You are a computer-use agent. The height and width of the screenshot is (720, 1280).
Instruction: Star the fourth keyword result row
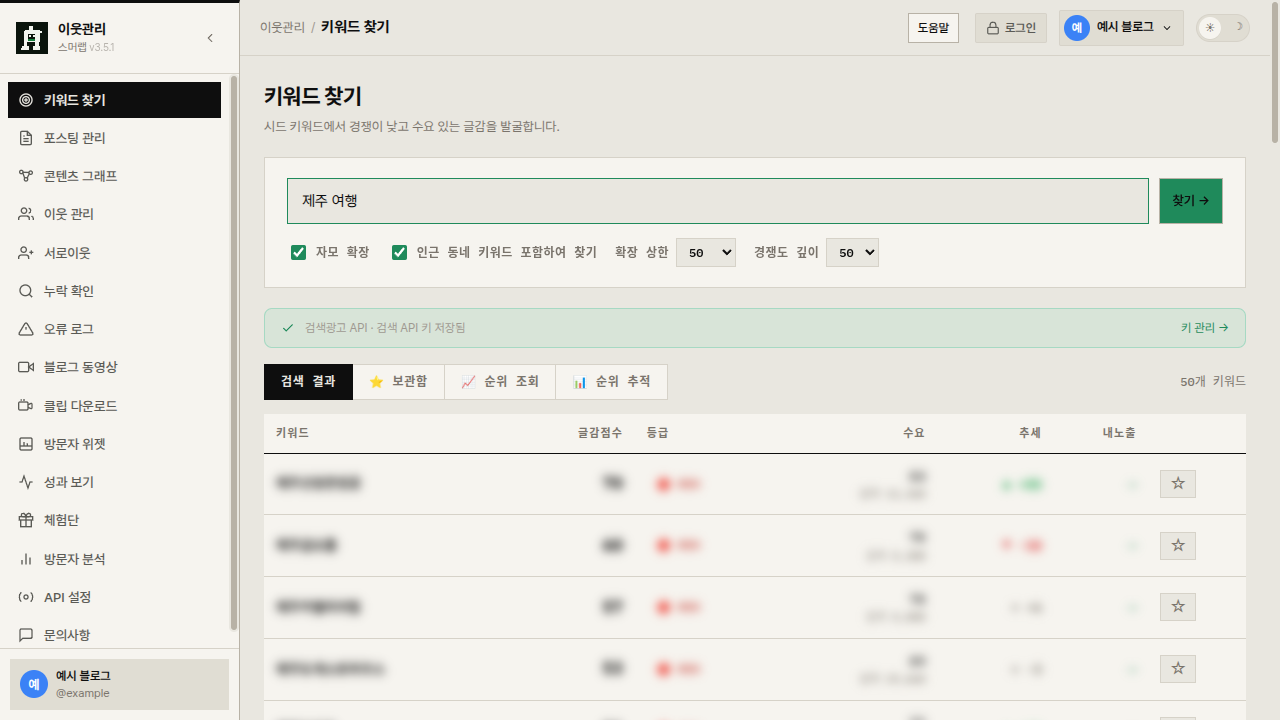click(x=1178, y=669)
